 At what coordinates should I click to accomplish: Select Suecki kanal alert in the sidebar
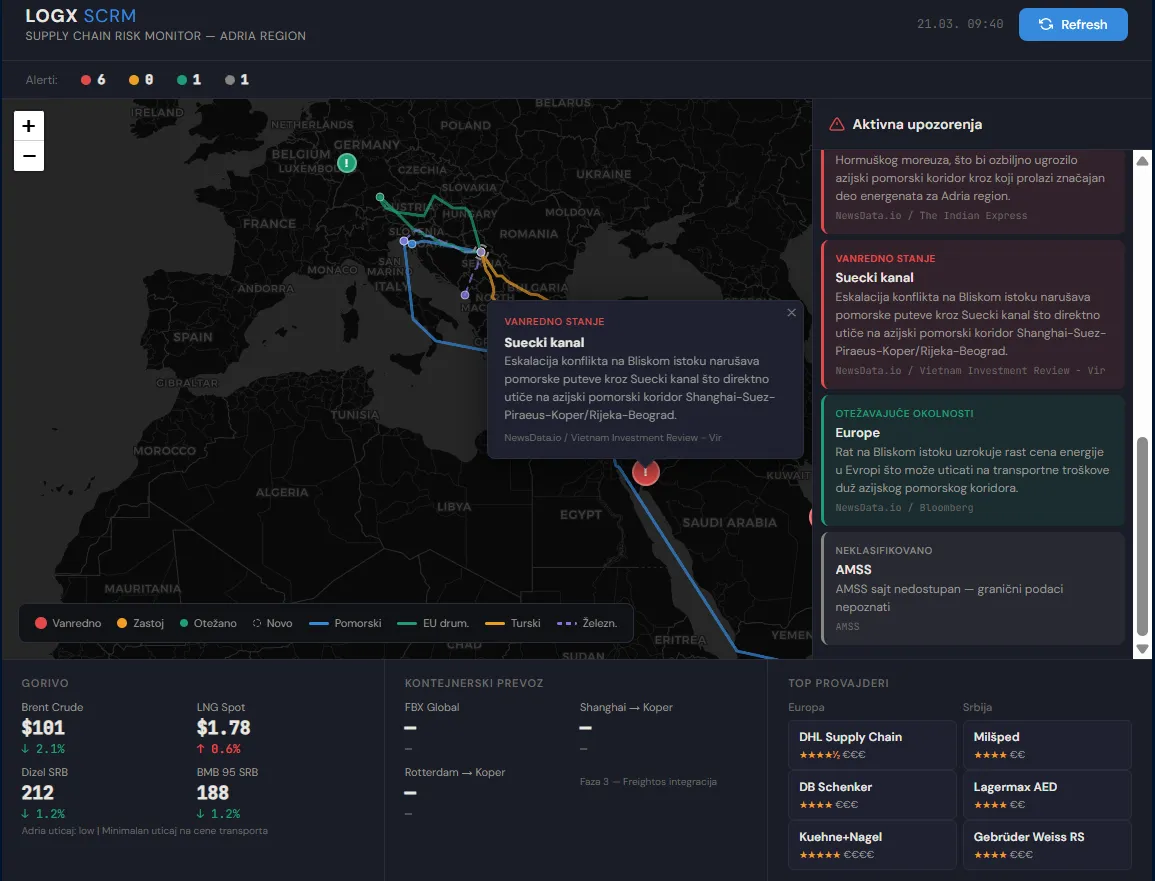tap(973, 313)
